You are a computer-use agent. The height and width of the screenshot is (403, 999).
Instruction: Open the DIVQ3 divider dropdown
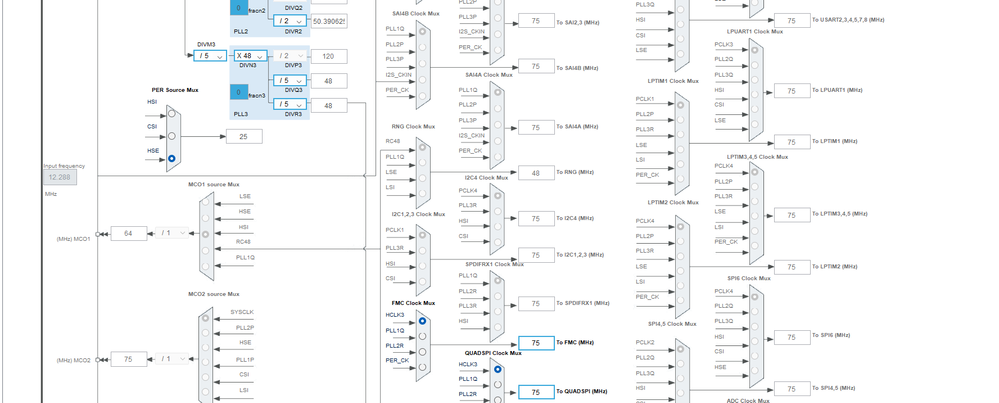coord(290,80)
